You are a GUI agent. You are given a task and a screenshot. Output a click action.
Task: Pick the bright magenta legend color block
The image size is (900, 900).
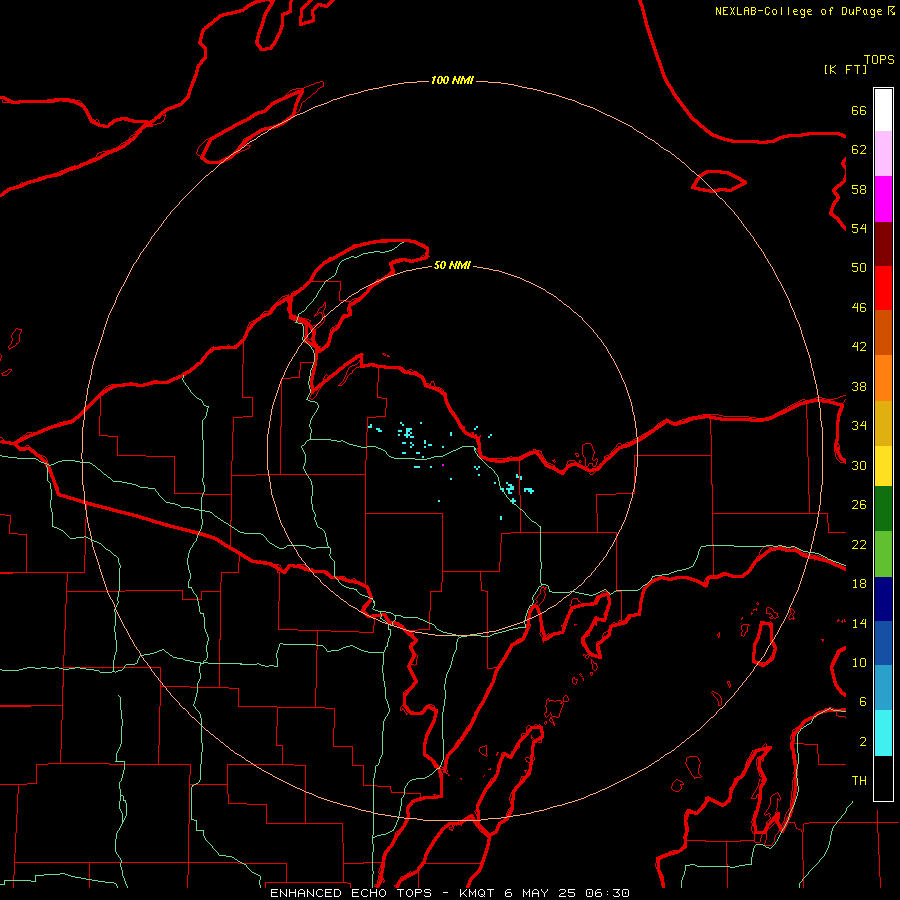[883, 199]
